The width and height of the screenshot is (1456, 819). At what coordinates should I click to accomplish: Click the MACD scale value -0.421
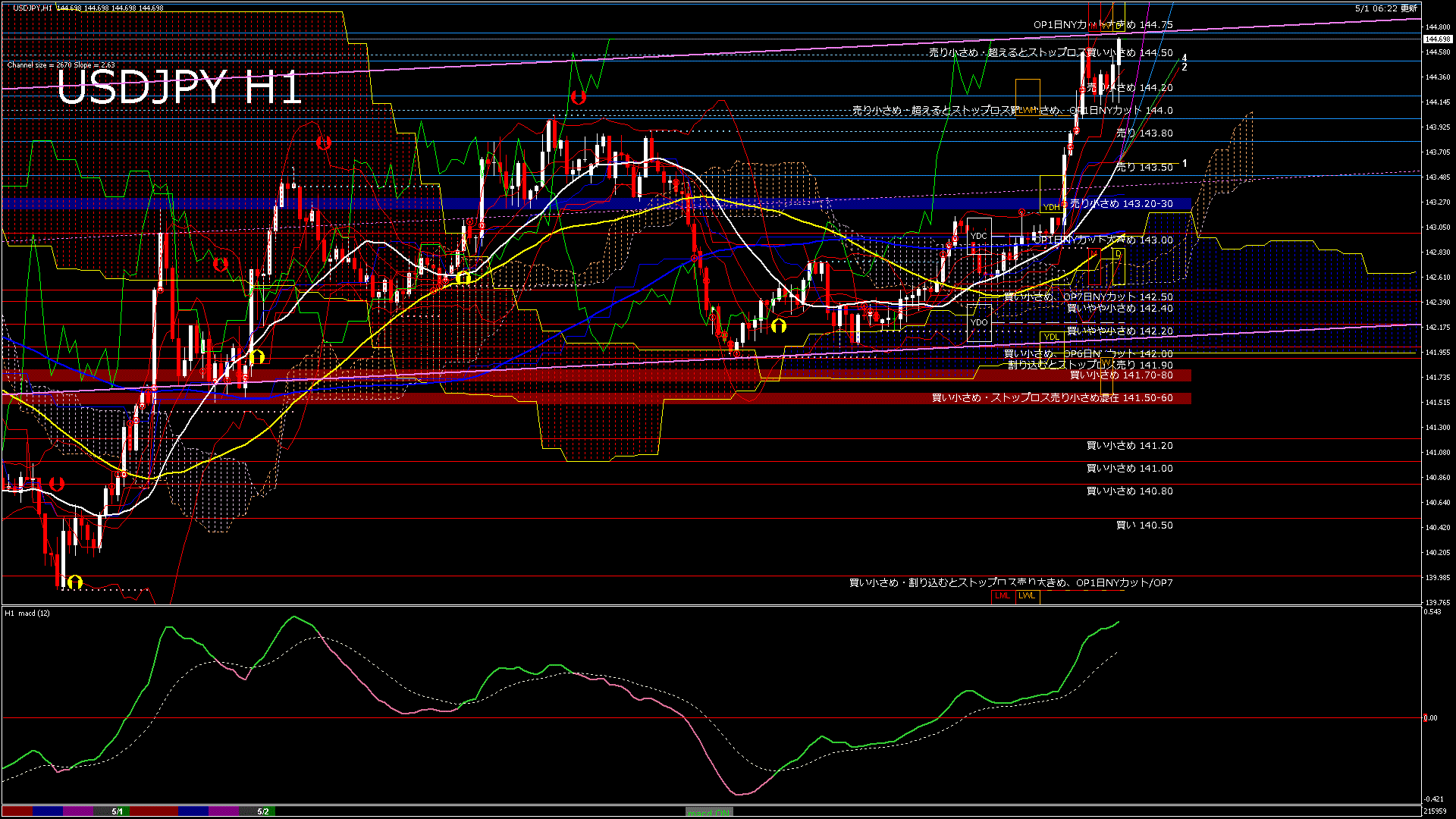pos(1433,799)
